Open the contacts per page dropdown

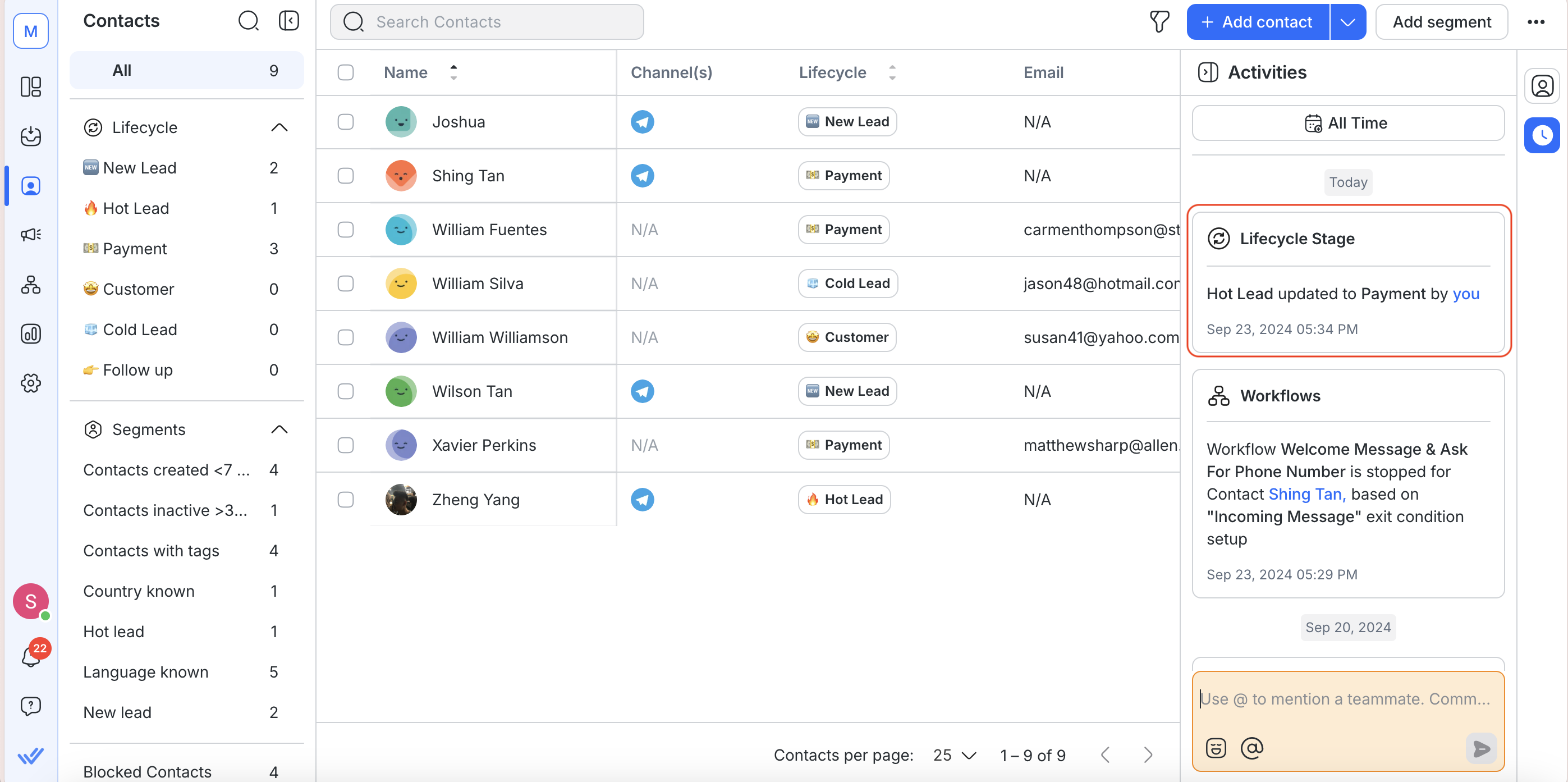click(955, 755)
